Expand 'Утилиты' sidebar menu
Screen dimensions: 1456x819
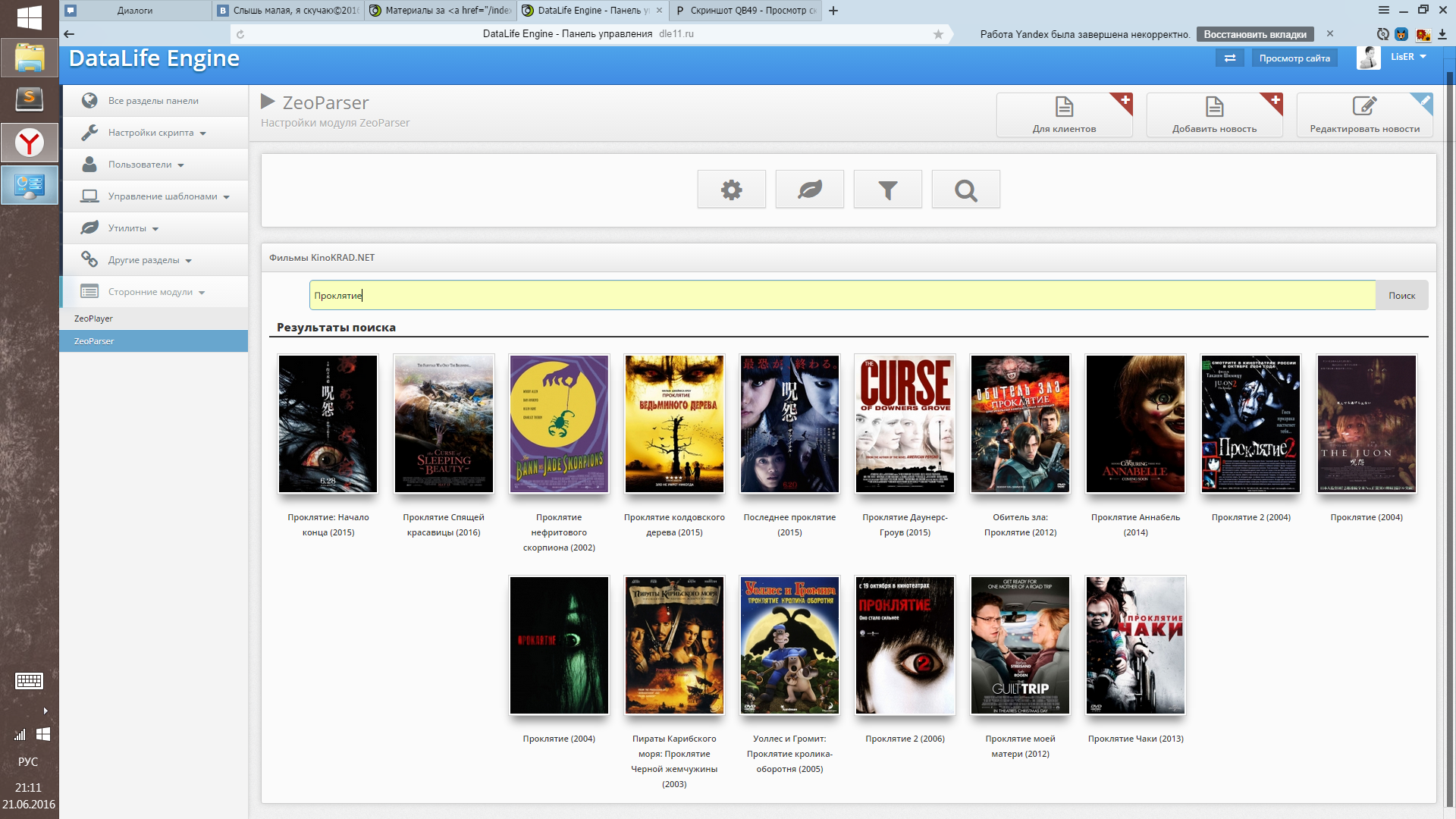click(x=155, y=228)
